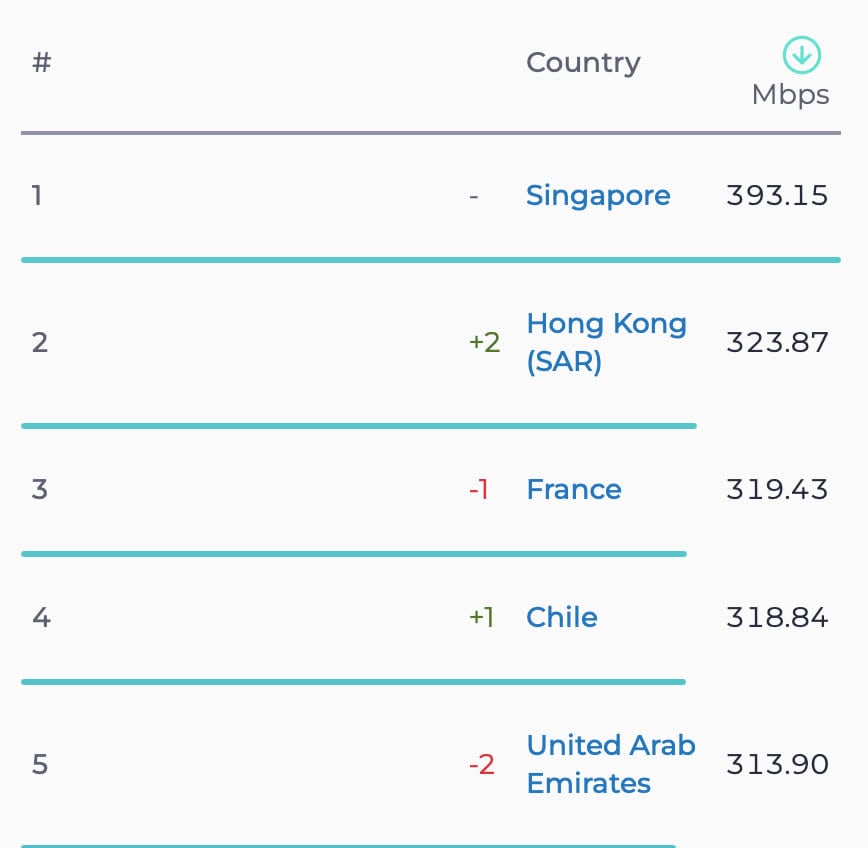Click rank number 1 in the table

tap(37, 195)
